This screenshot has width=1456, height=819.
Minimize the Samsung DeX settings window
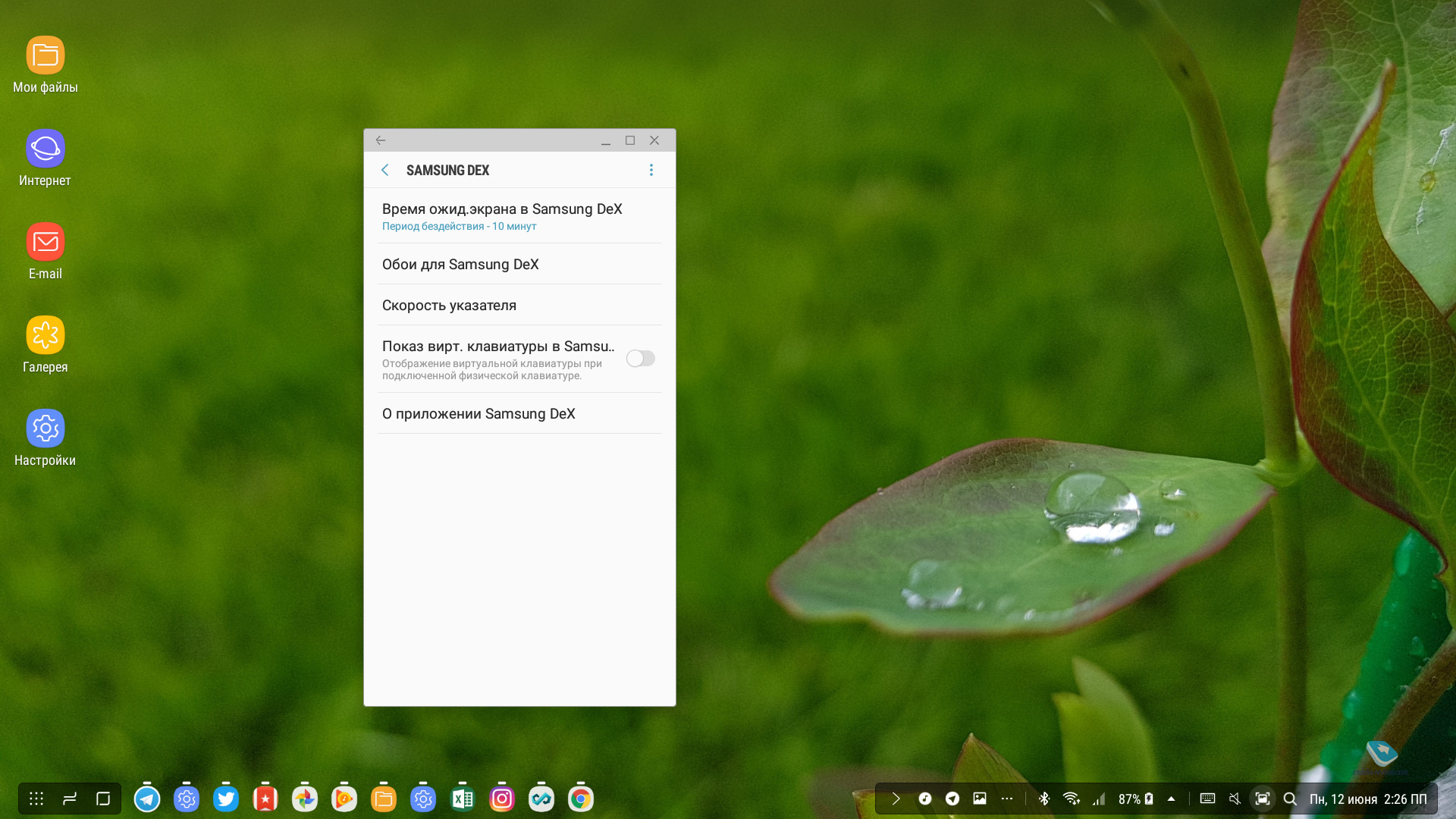click(606, 140)
